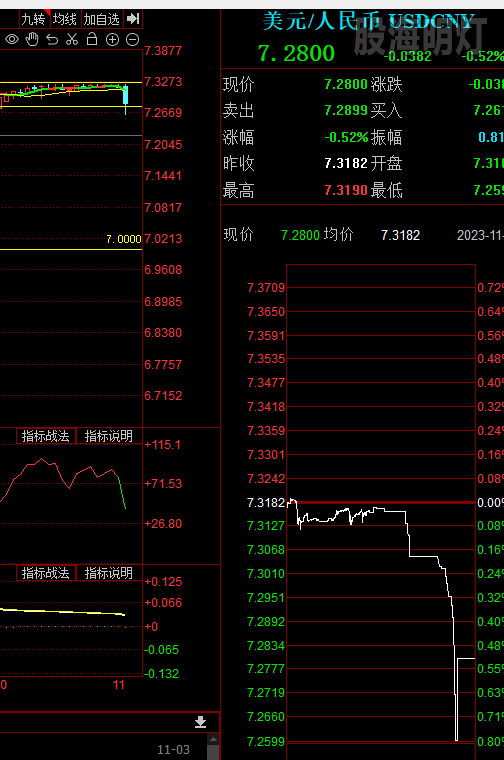Click the 买入 label
504x760 pixels.
coord(387,111)
